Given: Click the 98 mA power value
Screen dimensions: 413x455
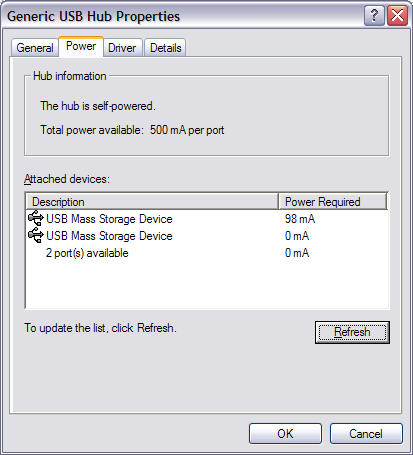Looking at the screenshot, I should pyautogui.click(x=300, y=219).
